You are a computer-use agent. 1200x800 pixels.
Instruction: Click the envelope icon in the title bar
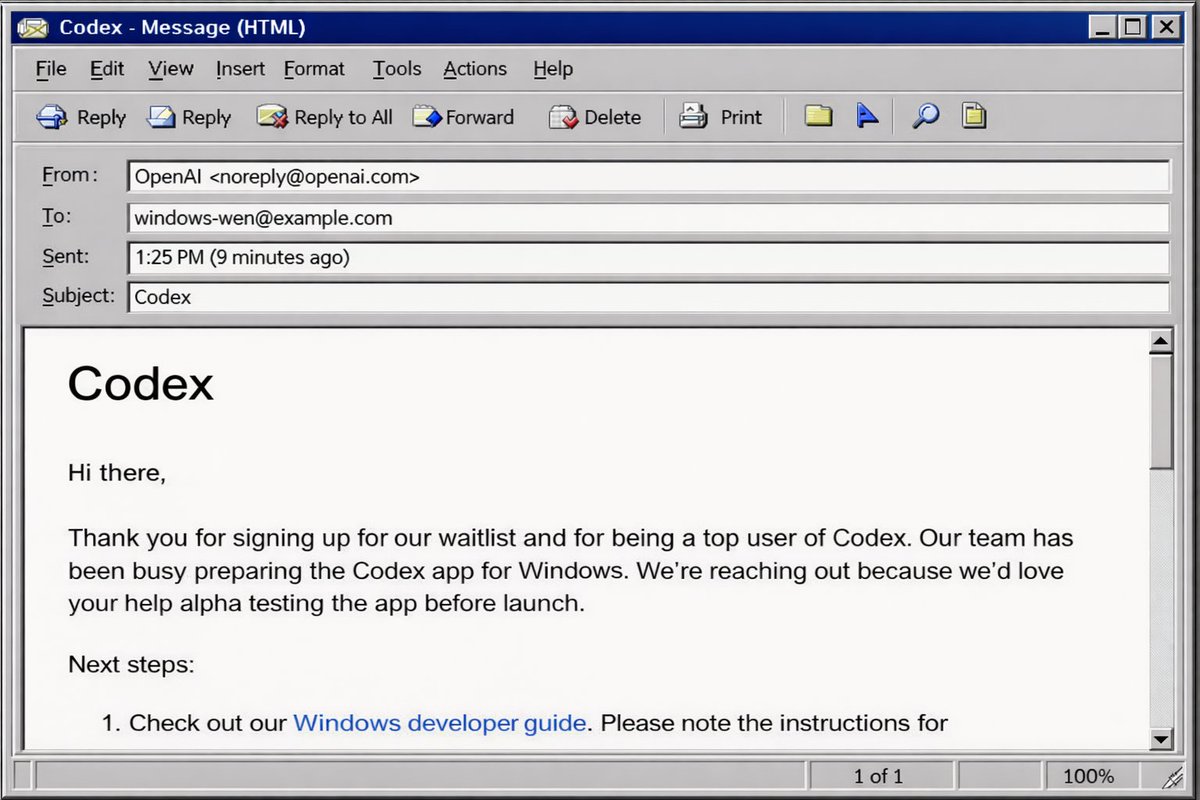(x=33, y=27)
